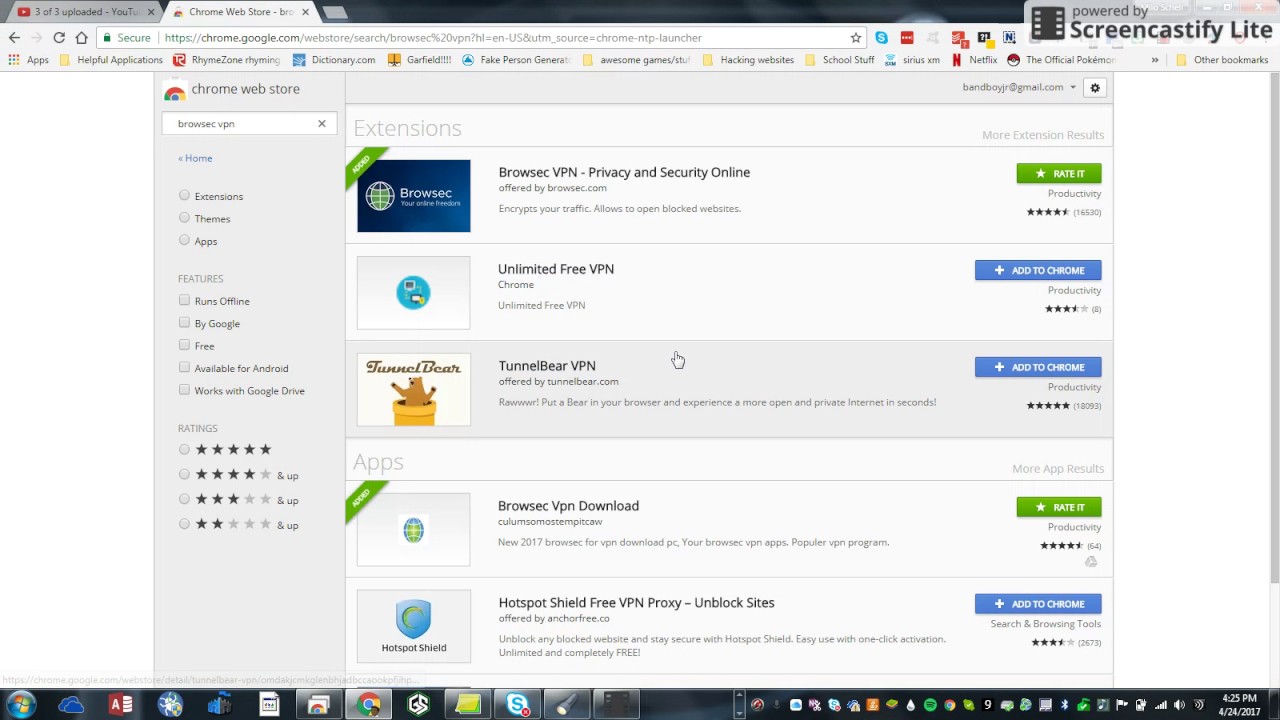The image size is (1280, 720).
Task: Open Browsec VPN - Privacy and Security title
Action: (624, 172)
